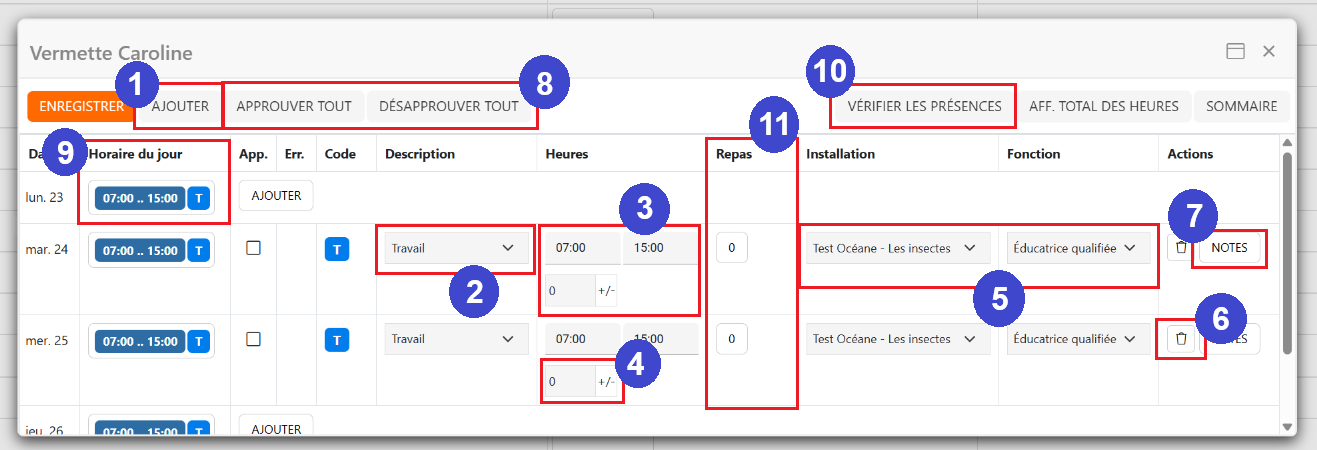Expand Tuesday's Test Océane installation dropdown
Screen dimensions: 1317x450
(x=894, y=248)
